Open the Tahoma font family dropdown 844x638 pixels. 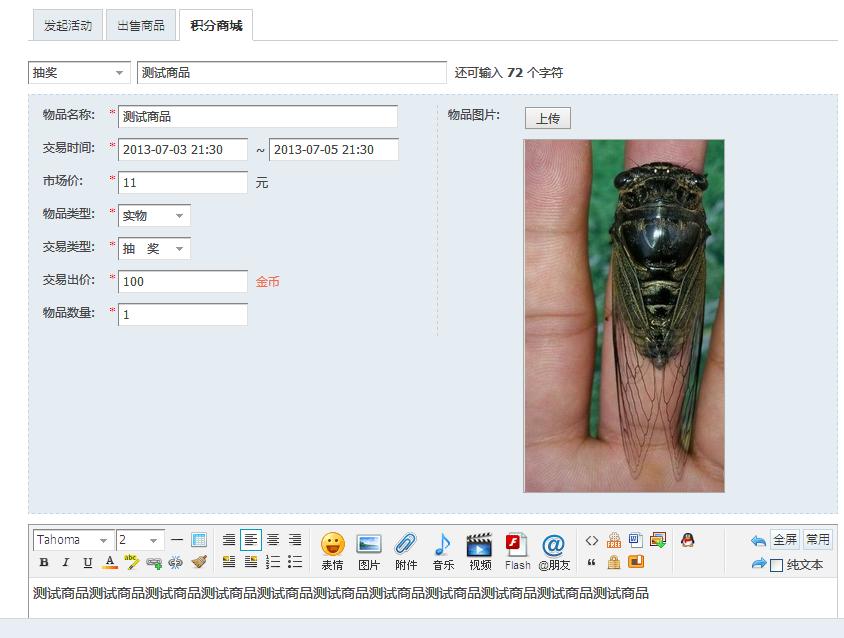point(73,539)
